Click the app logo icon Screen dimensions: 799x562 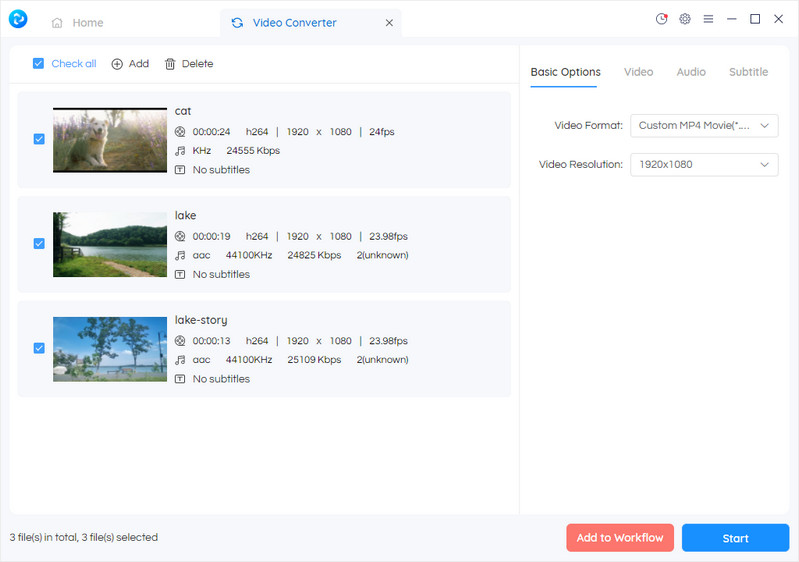coord(18,19)
